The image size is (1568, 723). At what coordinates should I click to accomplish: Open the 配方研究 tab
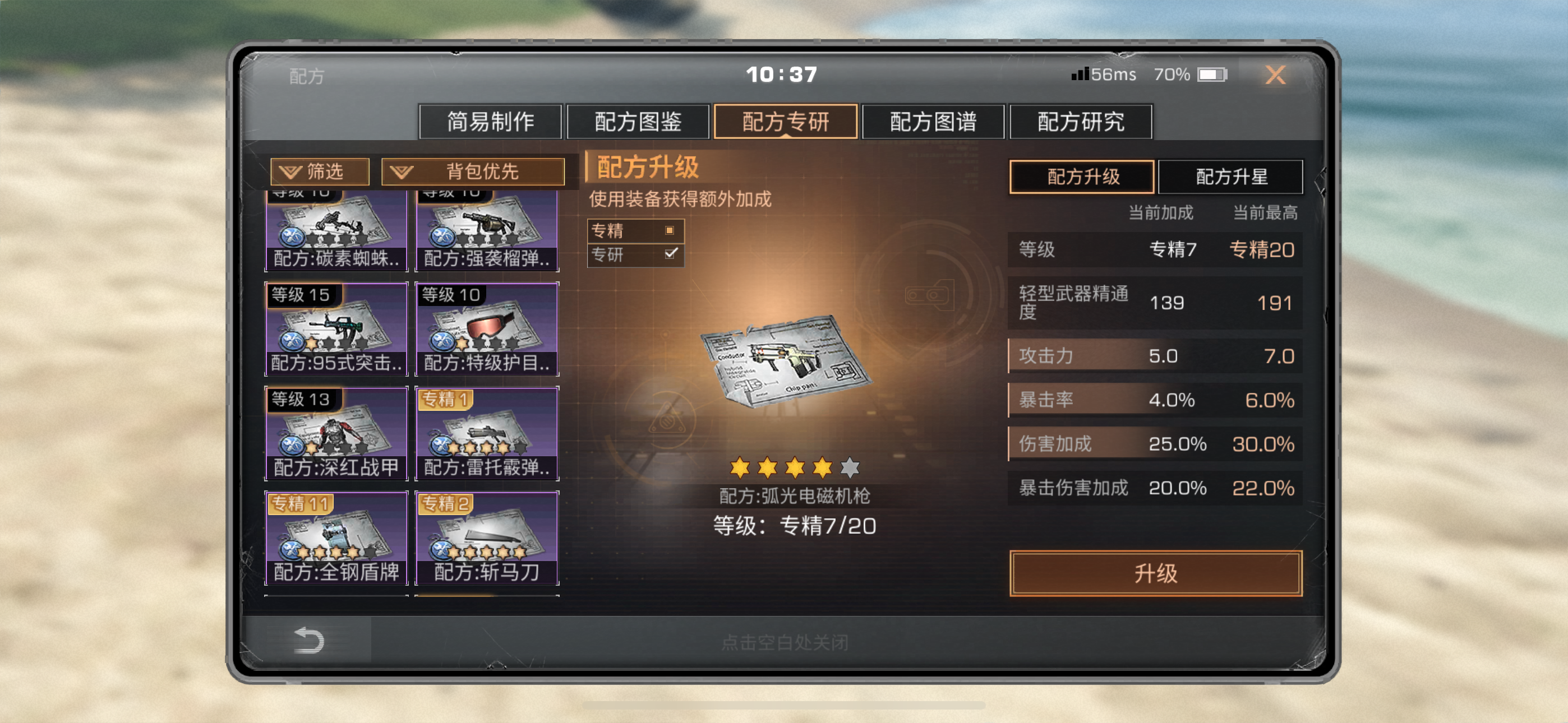(x=1081, y=122)
